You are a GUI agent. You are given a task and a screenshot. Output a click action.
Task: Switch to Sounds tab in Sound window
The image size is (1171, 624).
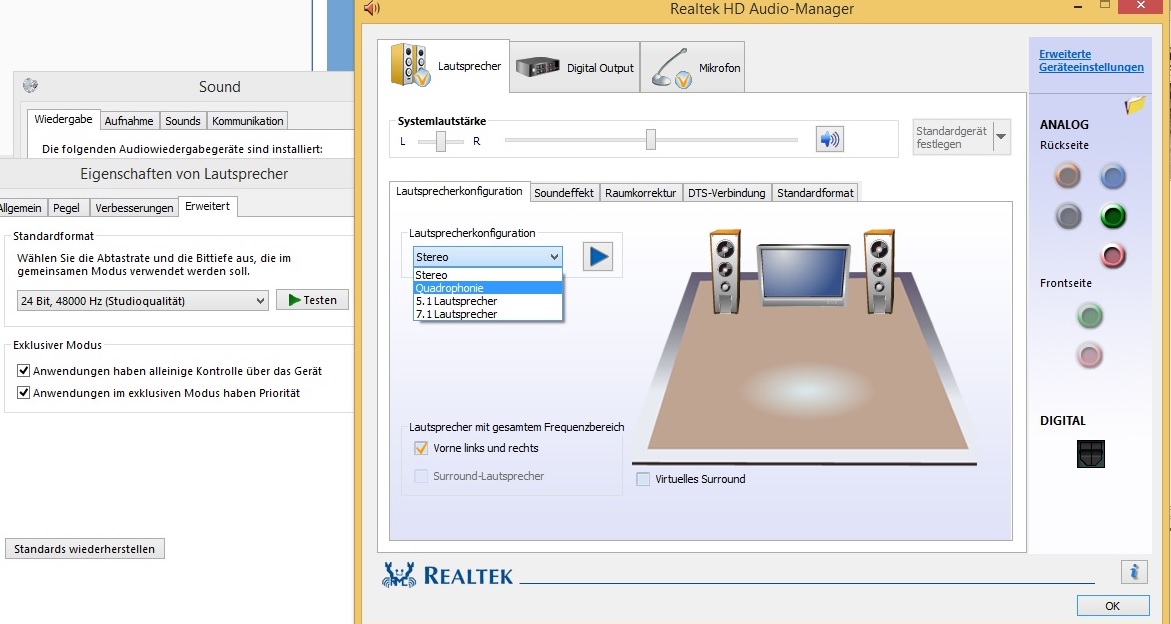click(183, 121)
